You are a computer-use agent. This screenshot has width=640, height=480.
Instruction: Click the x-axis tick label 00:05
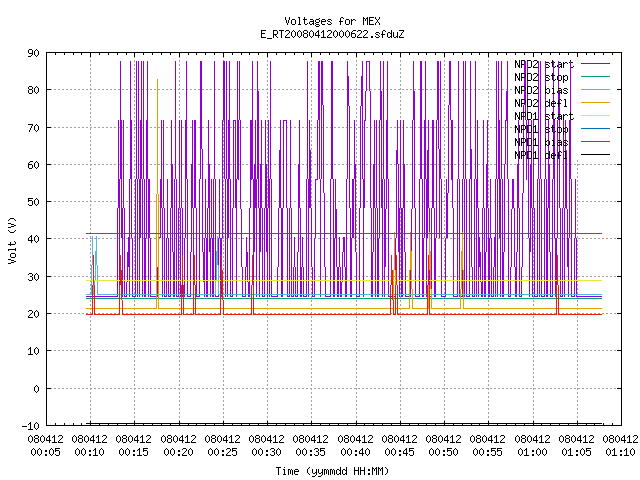coord(45,452)
